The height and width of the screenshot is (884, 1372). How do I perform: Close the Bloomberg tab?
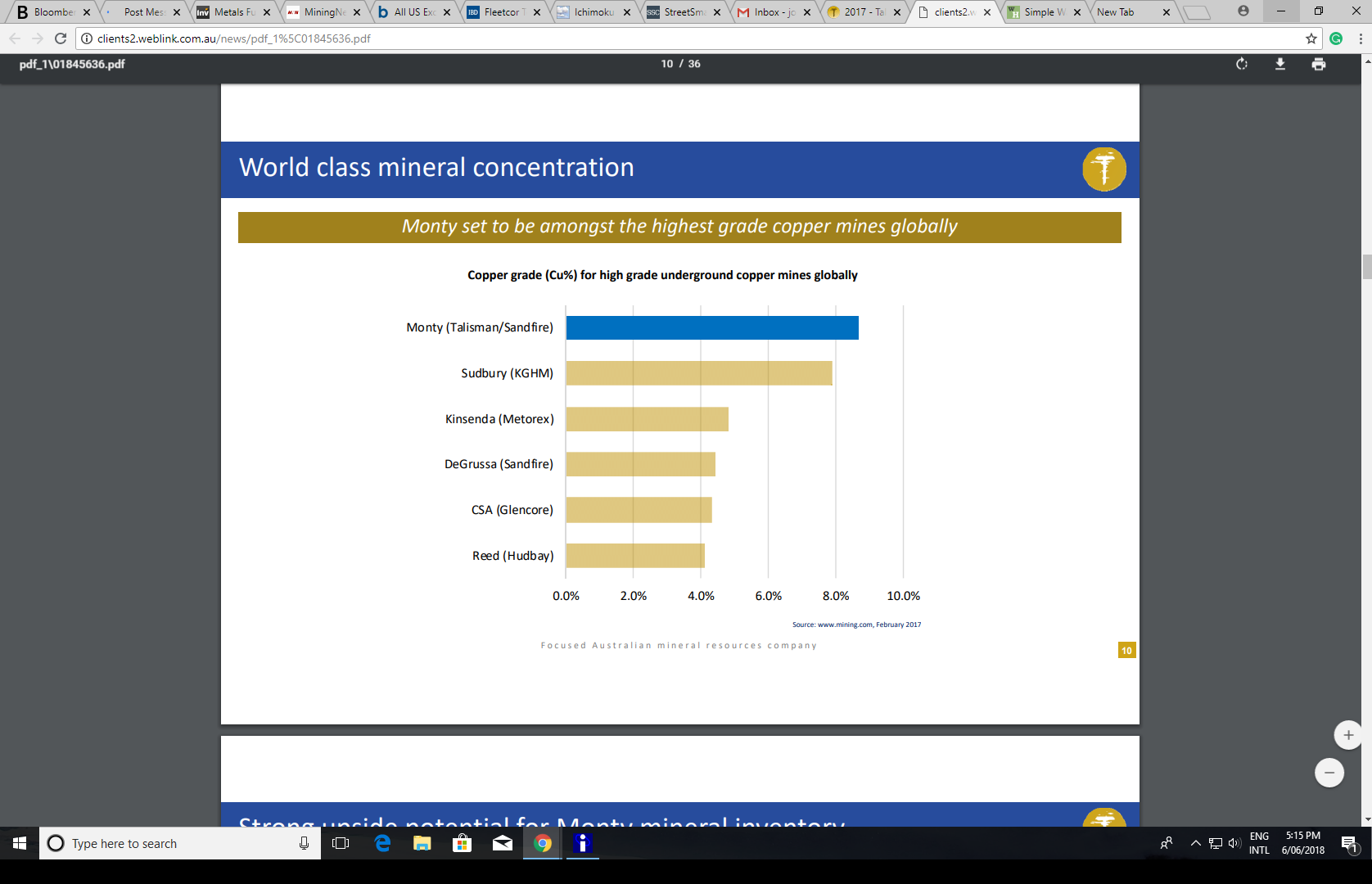click(x=87, y=12)
